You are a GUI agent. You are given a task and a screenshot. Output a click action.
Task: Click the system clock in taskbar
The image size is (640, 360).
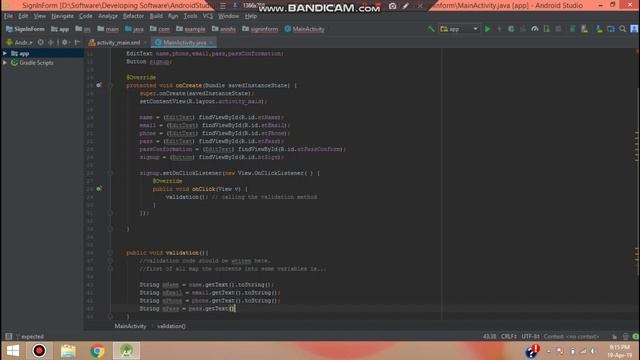[620, 351]
